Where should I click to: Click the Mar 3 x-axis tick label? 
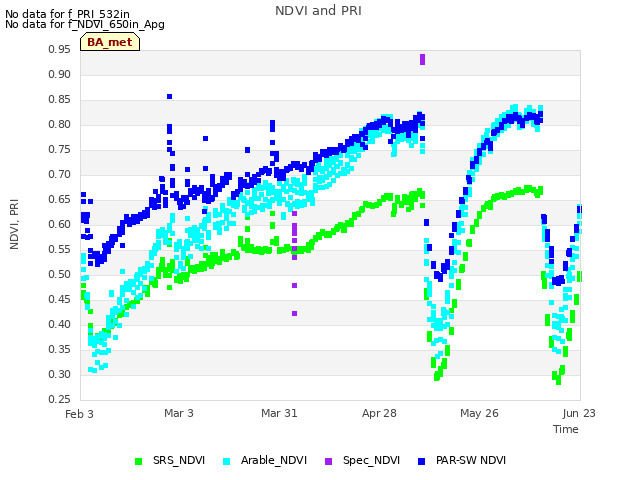click(x=179, y=413)
